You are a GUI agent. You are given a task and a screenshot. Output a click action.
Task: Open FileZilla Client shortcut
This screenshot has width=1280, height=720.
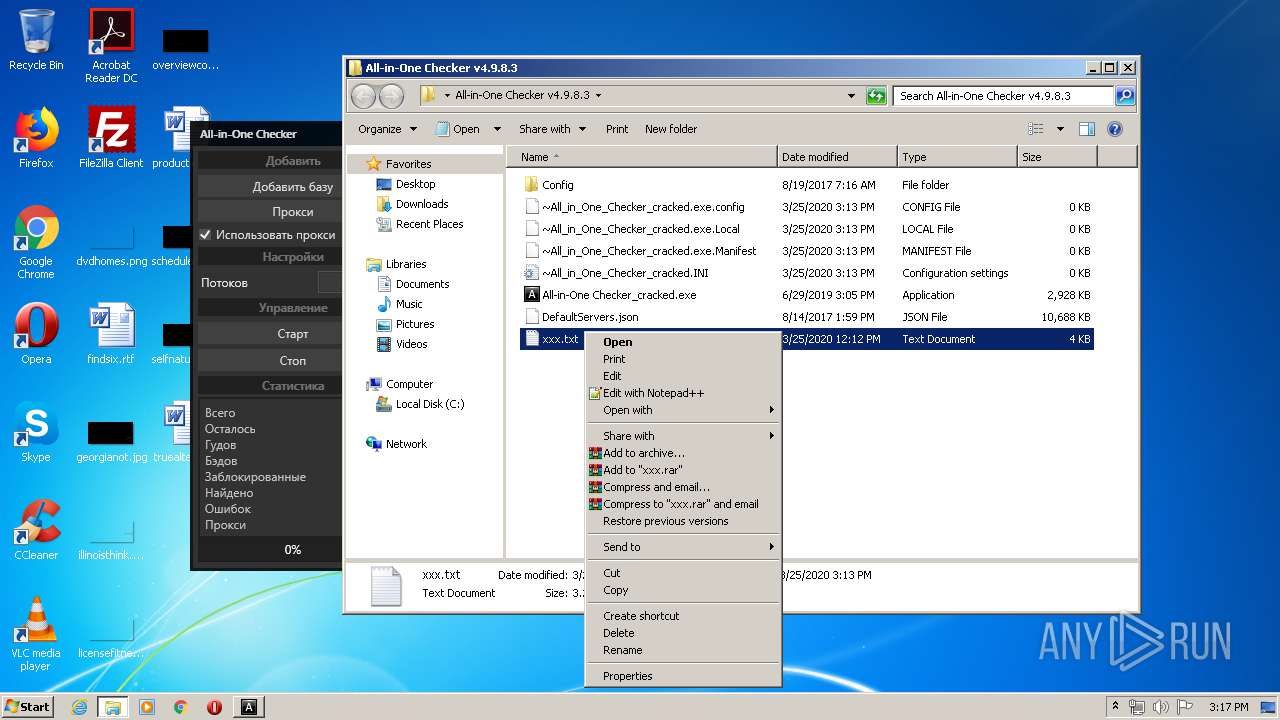(x=111, y=138)
